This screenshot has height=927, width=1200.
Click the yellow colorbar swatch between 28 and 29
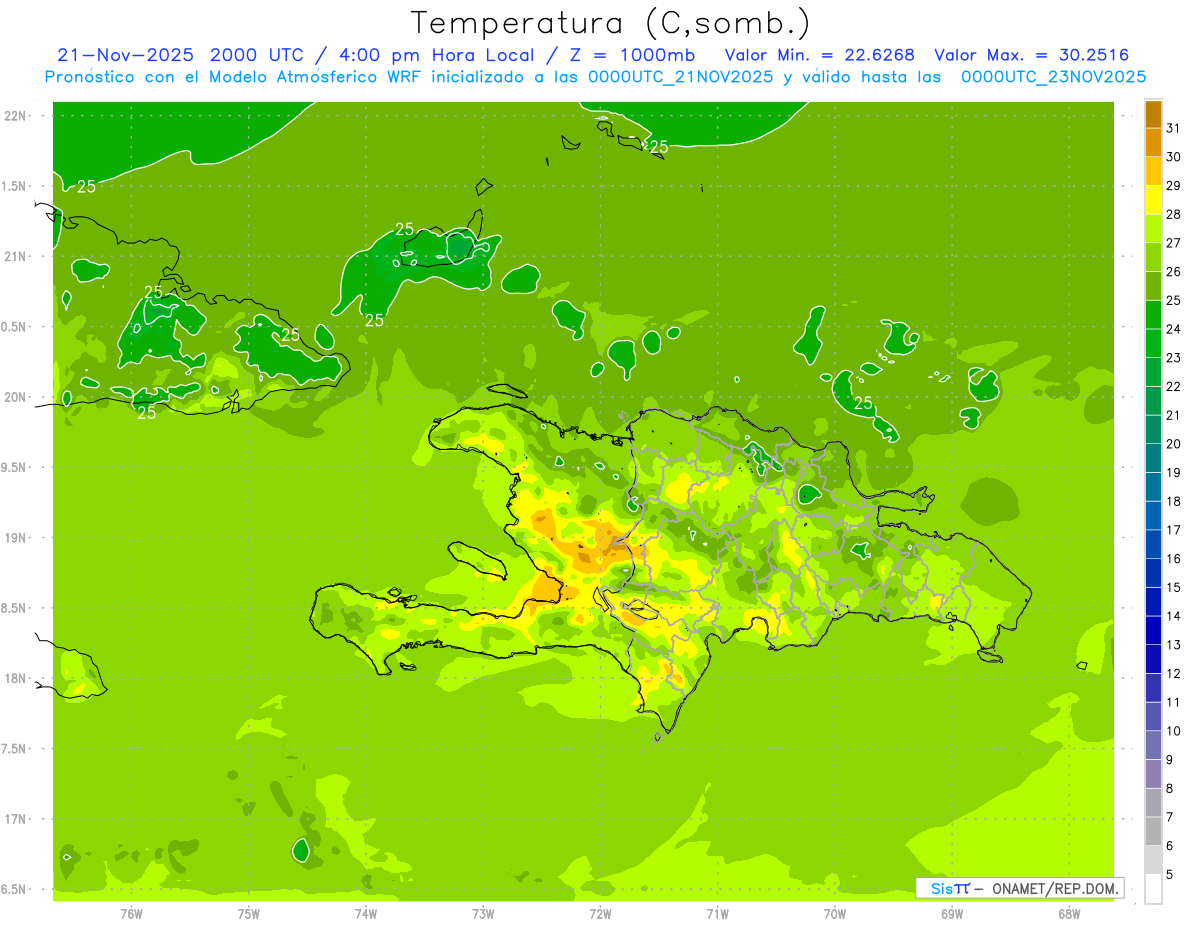(x=1153, y=200)
